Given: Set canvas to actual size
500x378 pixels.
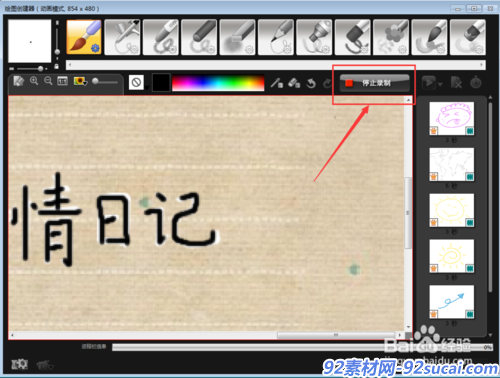Looking at the screenshot, I should (62, 81).
